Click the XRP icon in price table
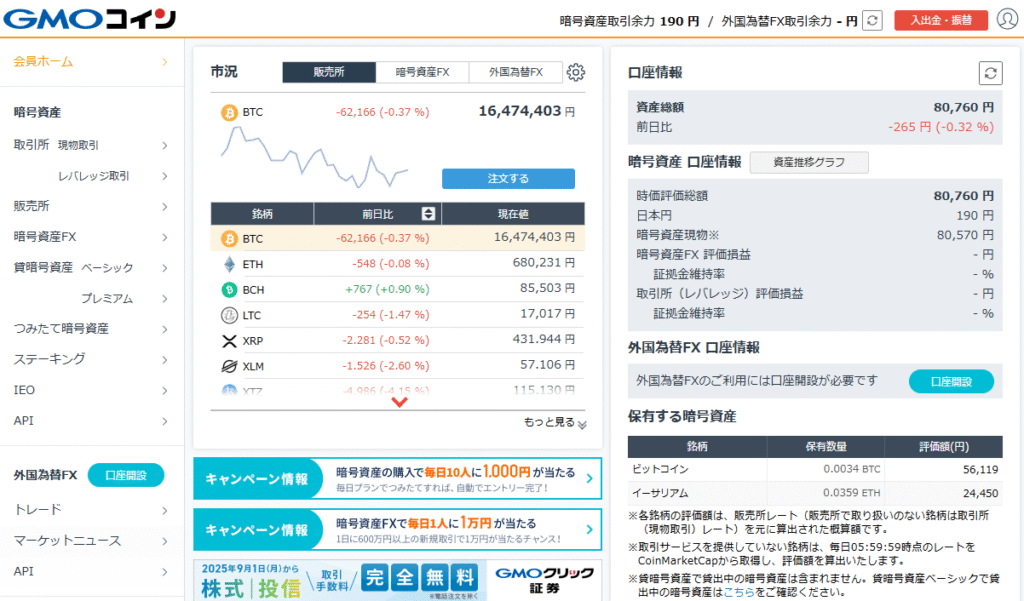Screen dimensions: 1024x601 228,341
